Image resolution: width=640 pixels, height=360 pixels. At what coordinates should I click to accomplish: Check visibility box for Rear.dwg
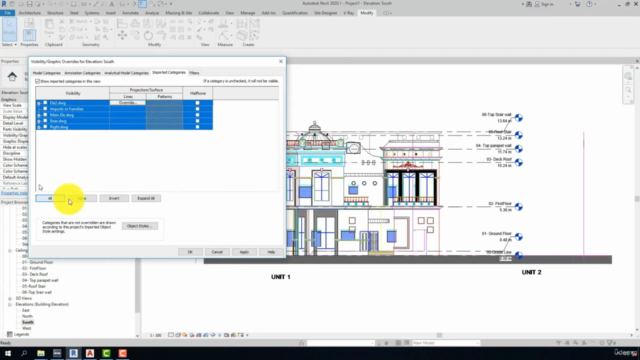pos(45,121)
